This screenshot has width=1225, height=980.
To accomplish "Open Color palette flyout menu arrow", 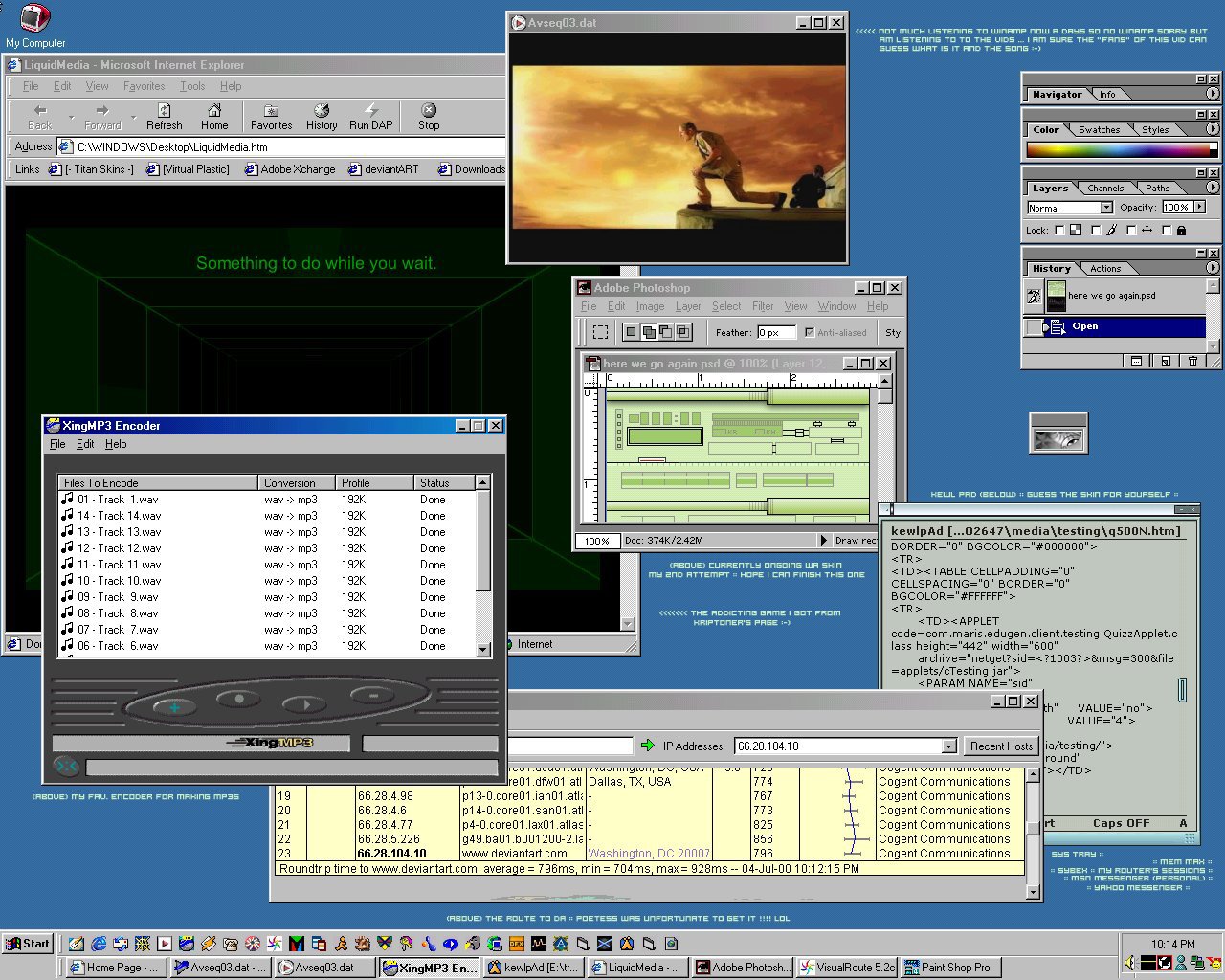I will click(x=1213, y=129).
